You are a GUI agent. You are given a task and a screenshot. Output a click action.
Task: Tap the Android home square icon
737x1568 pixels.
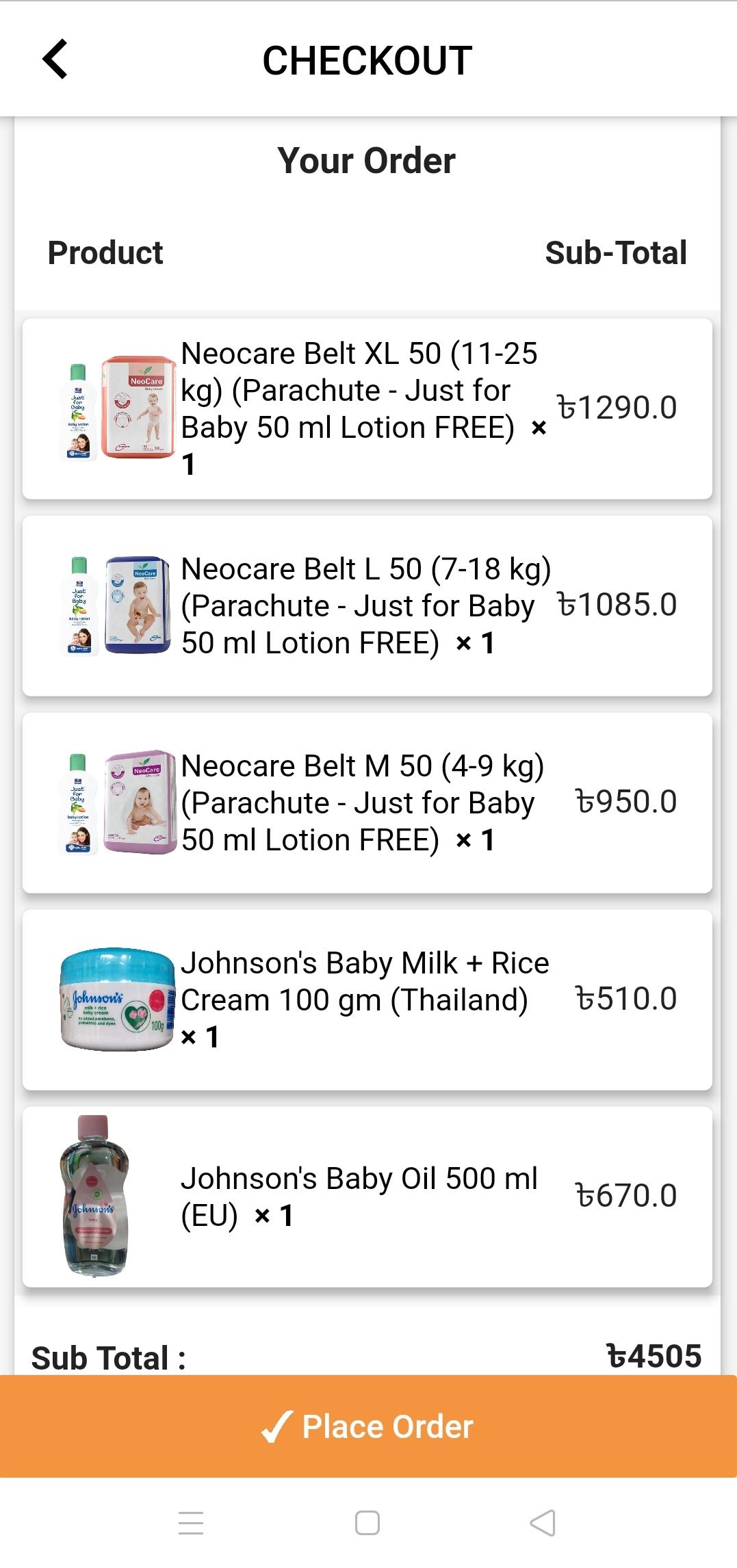[367, 1523]
